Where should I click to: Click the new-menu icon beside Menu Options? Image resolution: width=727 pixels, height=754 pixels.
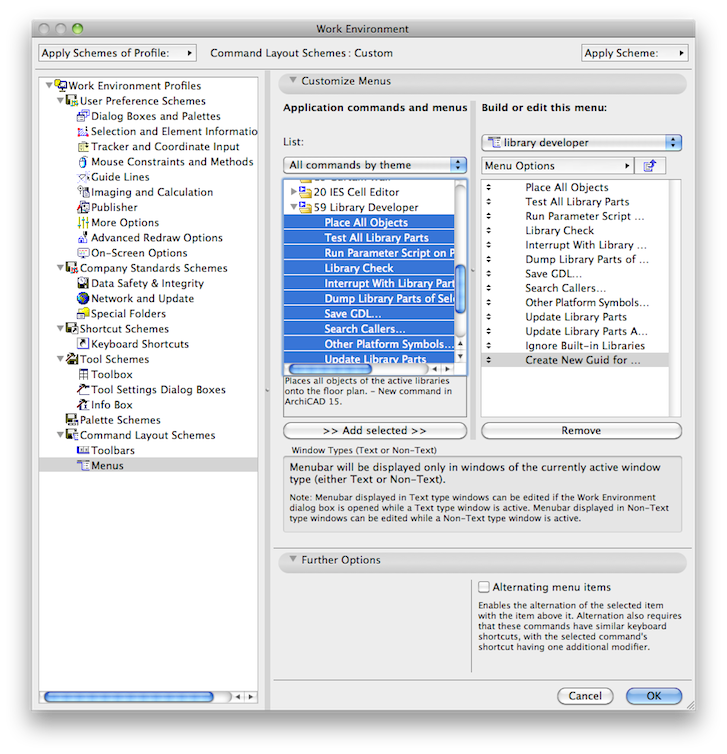(650, 166)
